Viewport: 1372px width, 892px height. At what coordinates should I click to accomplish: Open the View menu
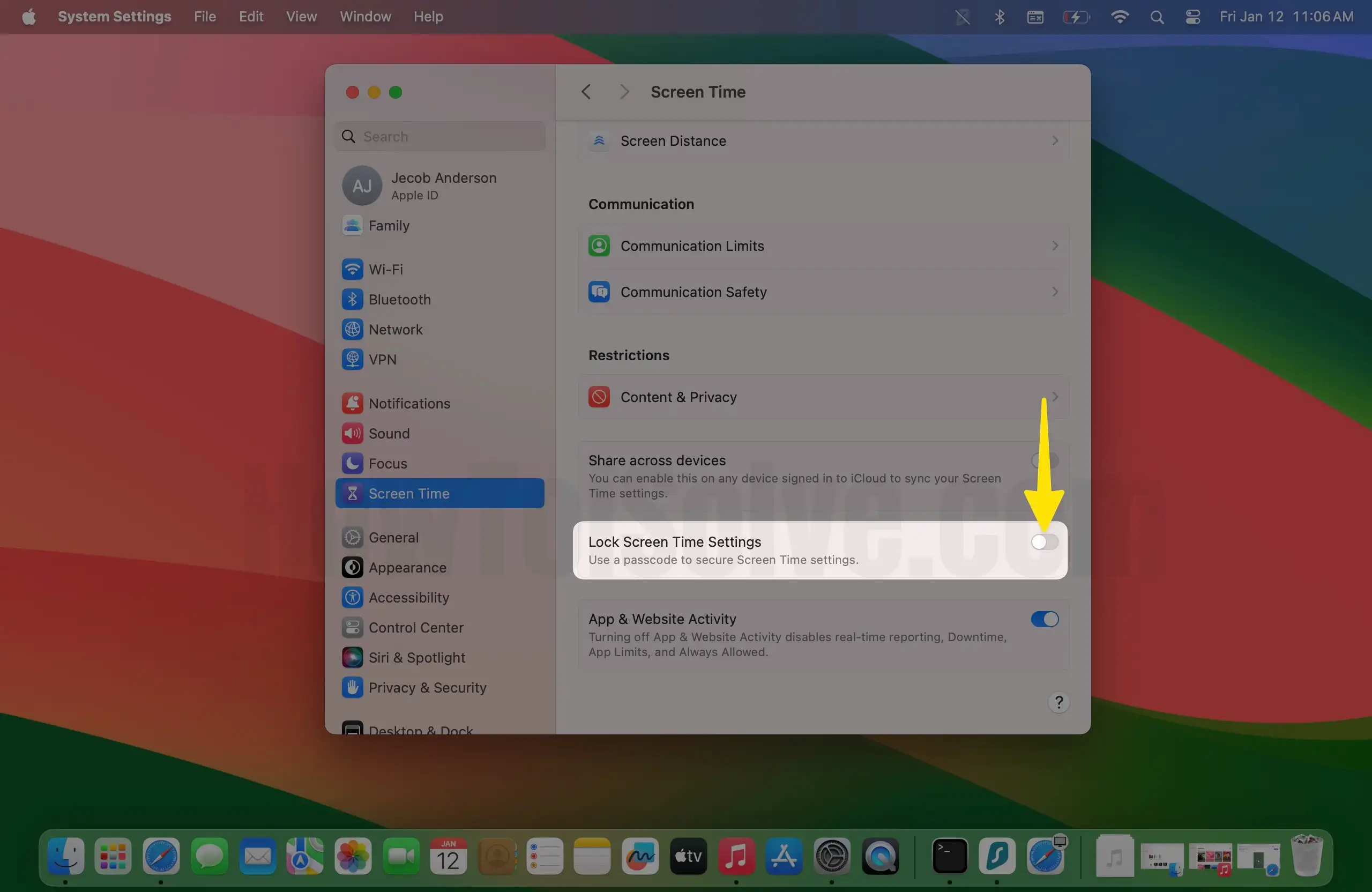tap(301, 16)
